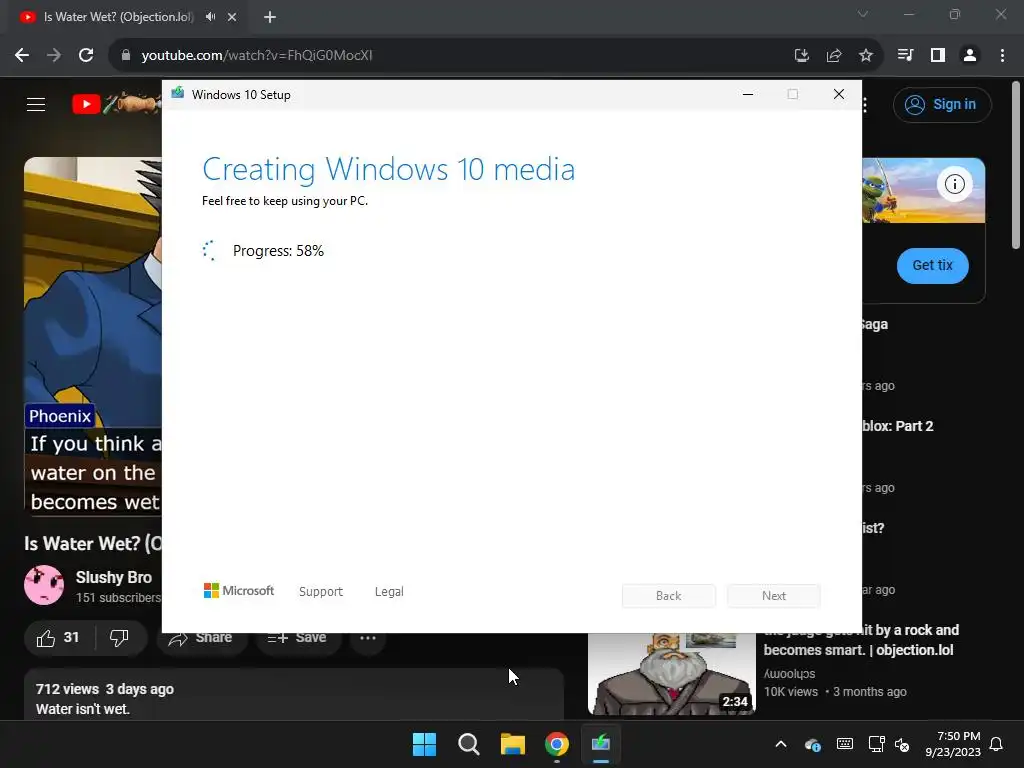Click the Next button in Setup

(774, 596)
